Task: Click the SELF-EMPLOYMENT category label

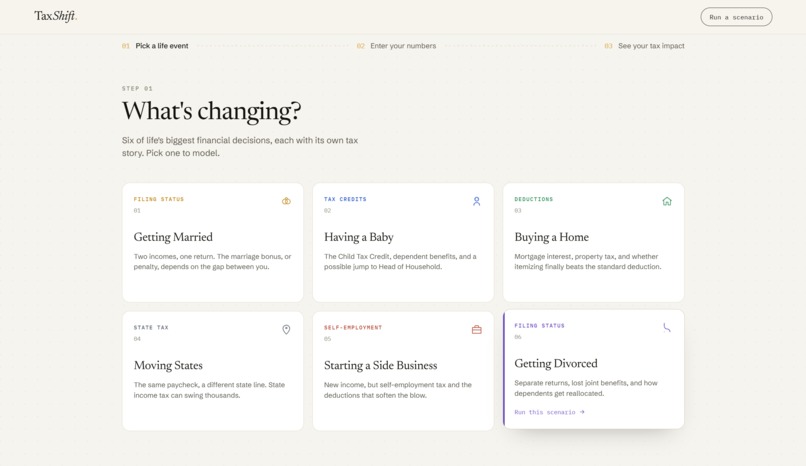Action: pyautogui.click(x=353, y=327)
